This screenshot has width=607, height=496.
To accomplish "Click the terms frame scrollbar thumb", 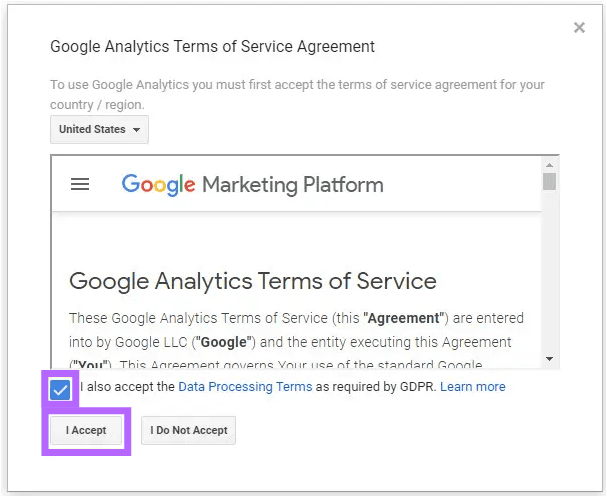I will tap(549, 181).
